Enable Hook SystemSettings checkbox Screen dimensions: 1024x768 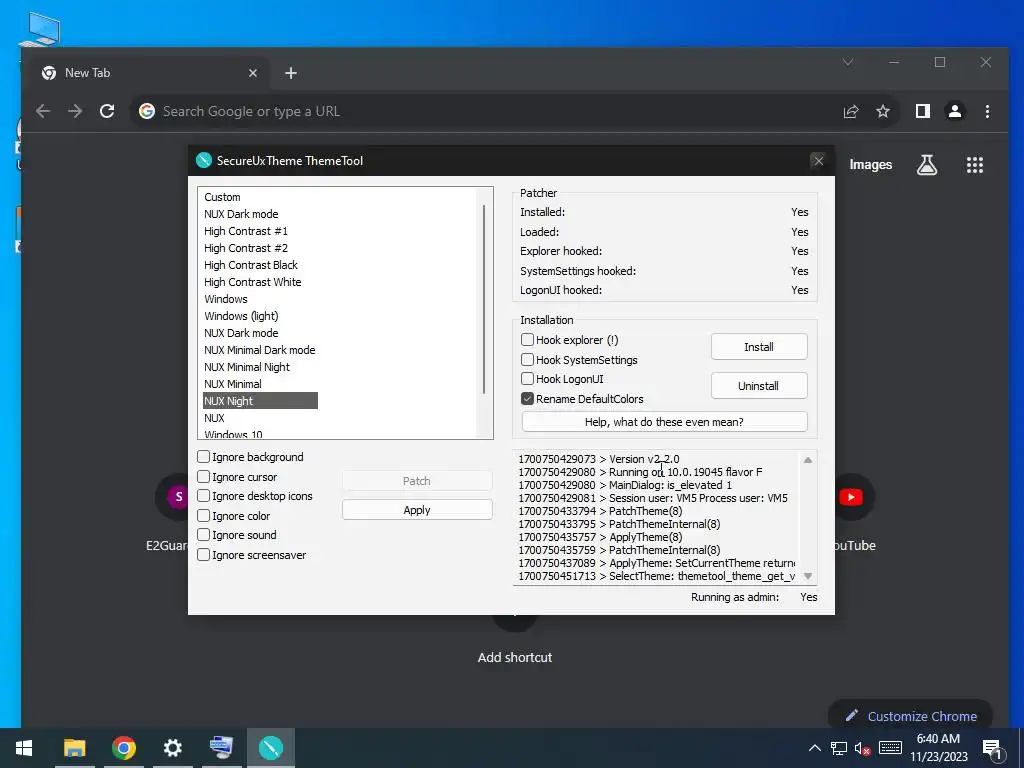click(528, 359)
